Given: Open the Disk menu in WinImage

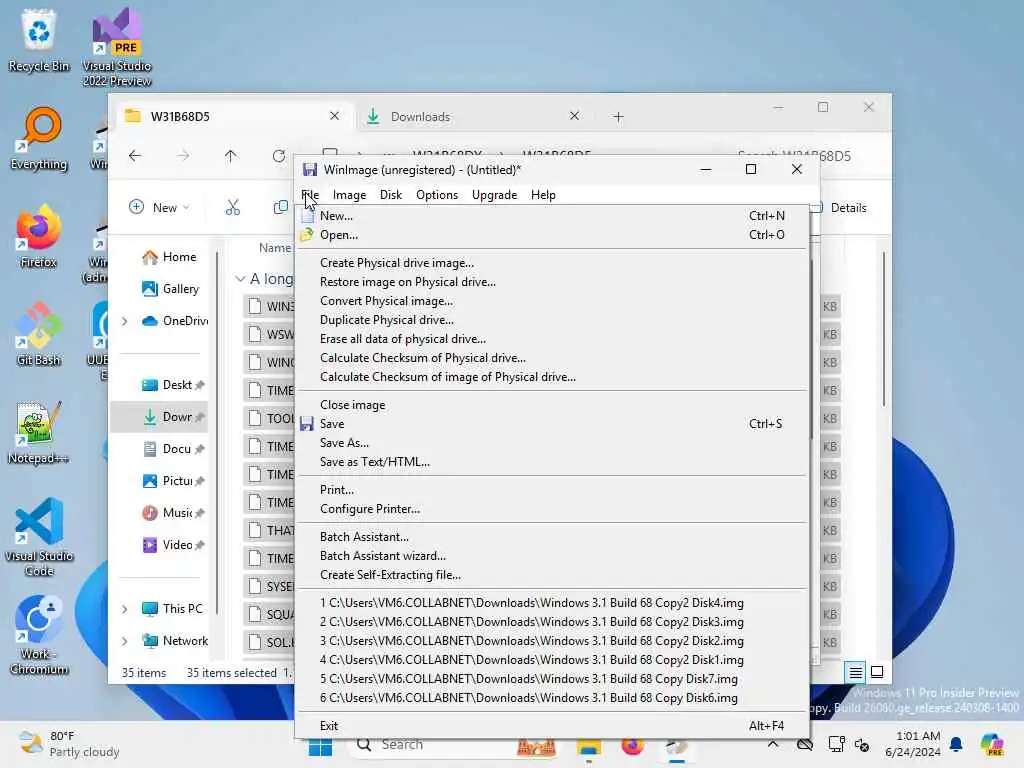Looking at the screenshot, I should point(391,195).
